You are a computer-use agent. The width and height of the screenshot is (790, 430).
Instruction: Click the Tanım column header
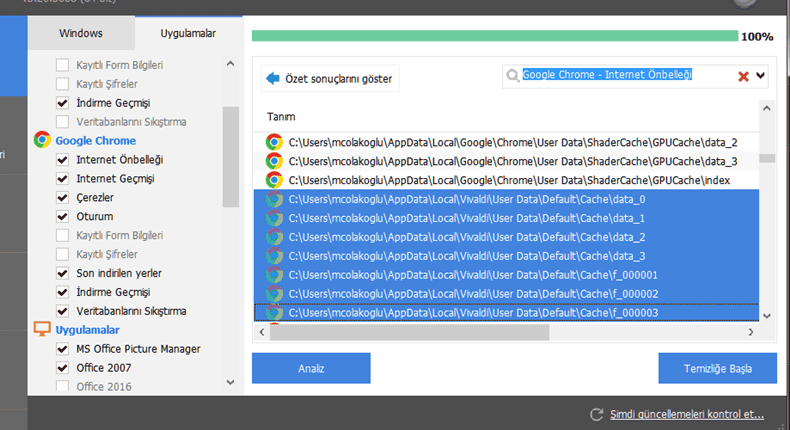tap(281, 116)
